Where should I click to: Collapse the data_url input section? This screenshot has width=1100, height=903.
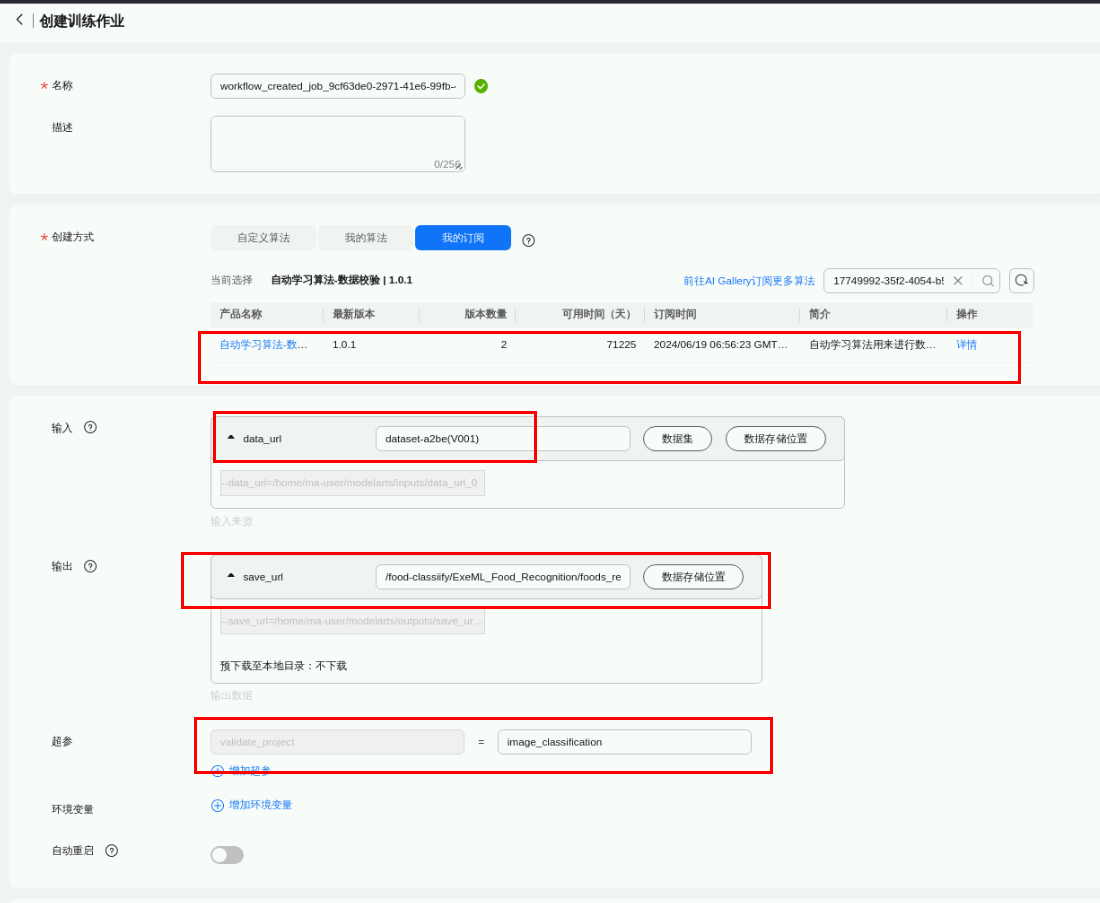click(231, 438)
